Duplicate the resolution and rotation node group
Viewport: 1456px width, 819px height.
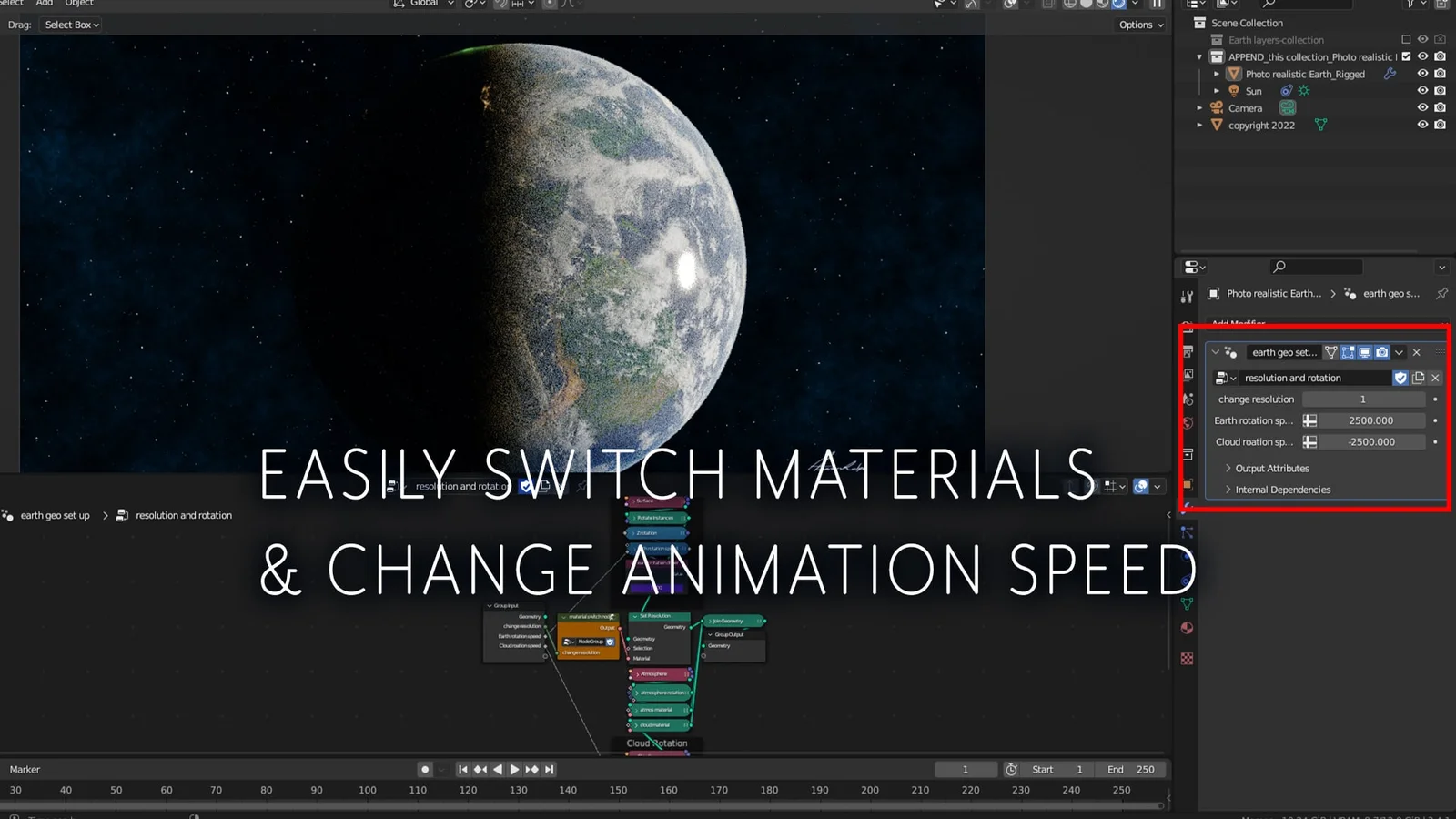coord(1418,378)
